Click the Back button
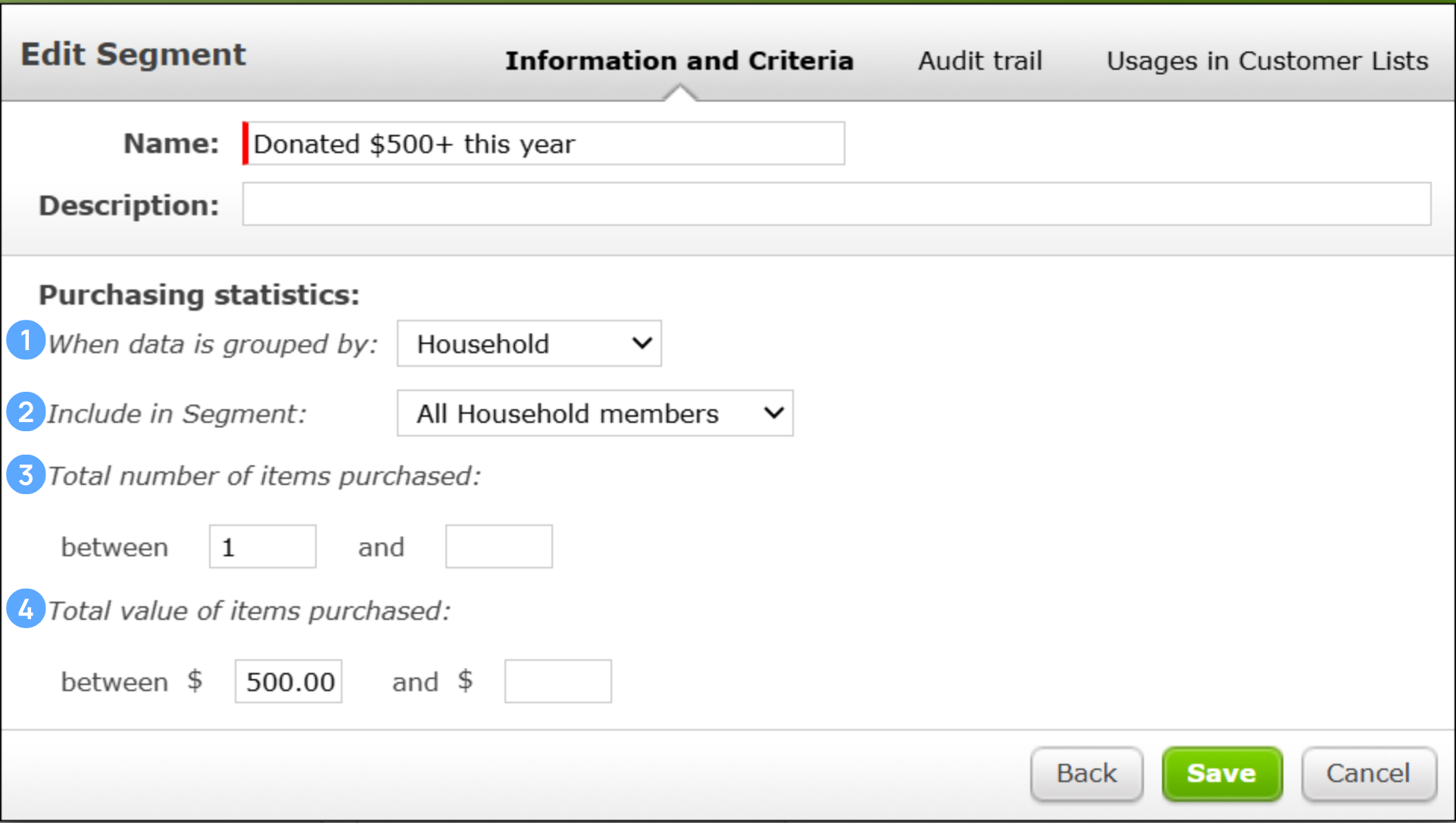Viewport: 1456px width, 823px height. [1086, 774]
